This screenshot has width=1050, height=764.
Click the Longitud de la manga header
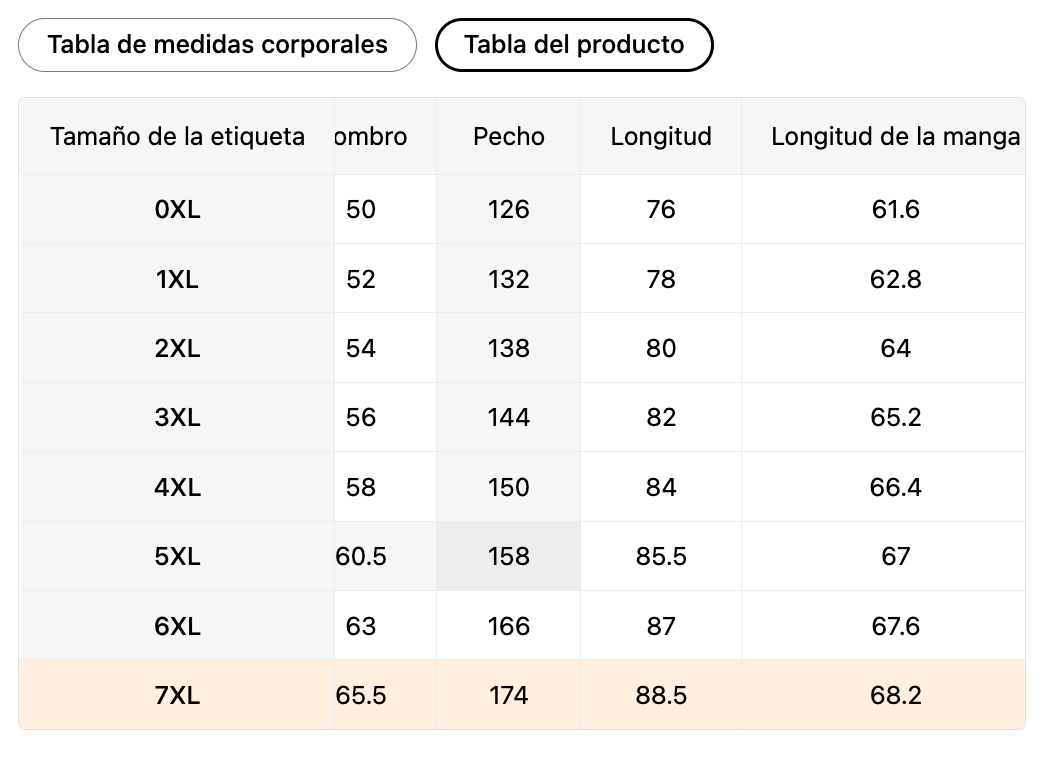[x=895, y=136]
